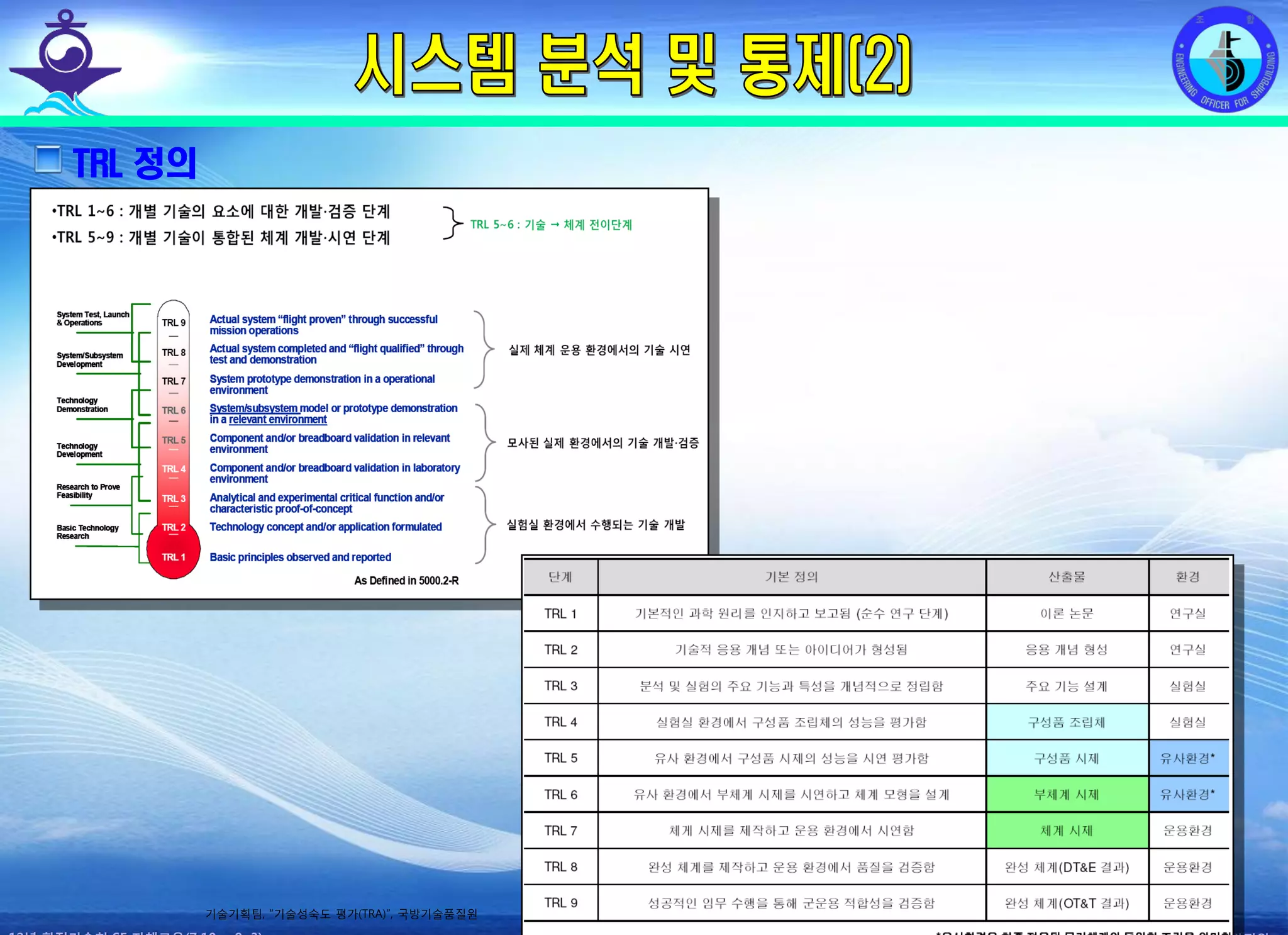
Task: Click the TRL 7 definition 체계 시제를 제작하고 cell
Action: pyautogui.click(x=792, y=831)
